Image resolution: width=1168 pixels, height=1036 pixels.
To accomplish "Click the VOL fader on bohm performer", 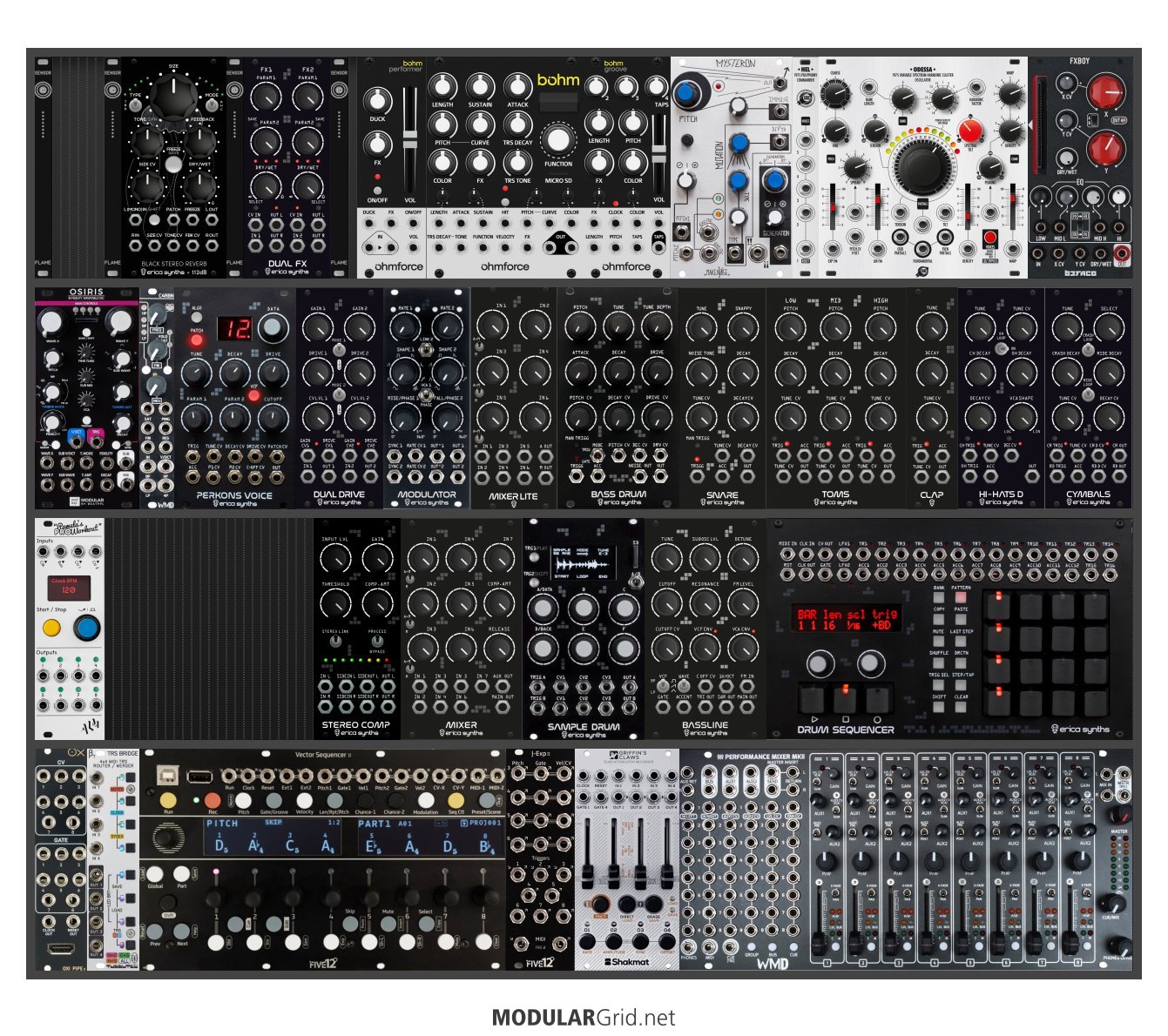I will point(410,139).
